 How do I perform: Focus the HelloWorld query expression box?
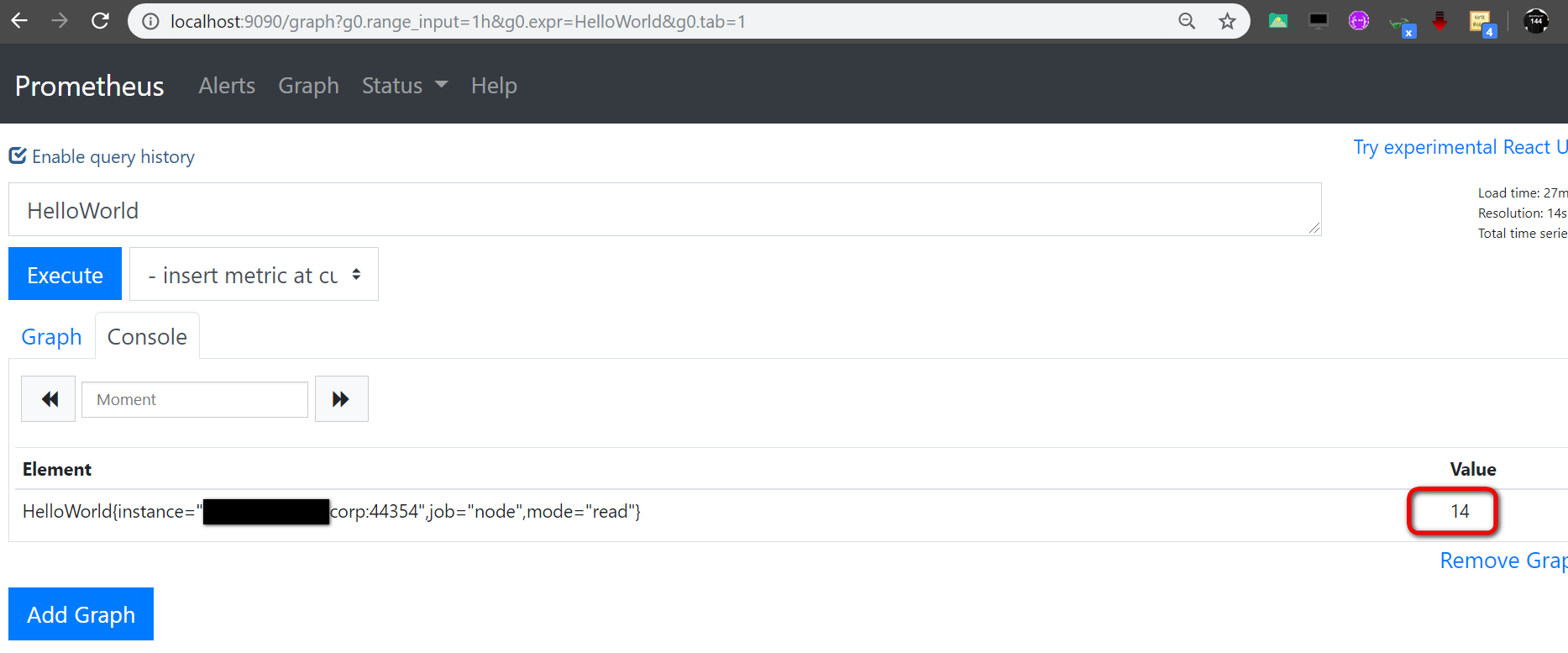point(665,209)
